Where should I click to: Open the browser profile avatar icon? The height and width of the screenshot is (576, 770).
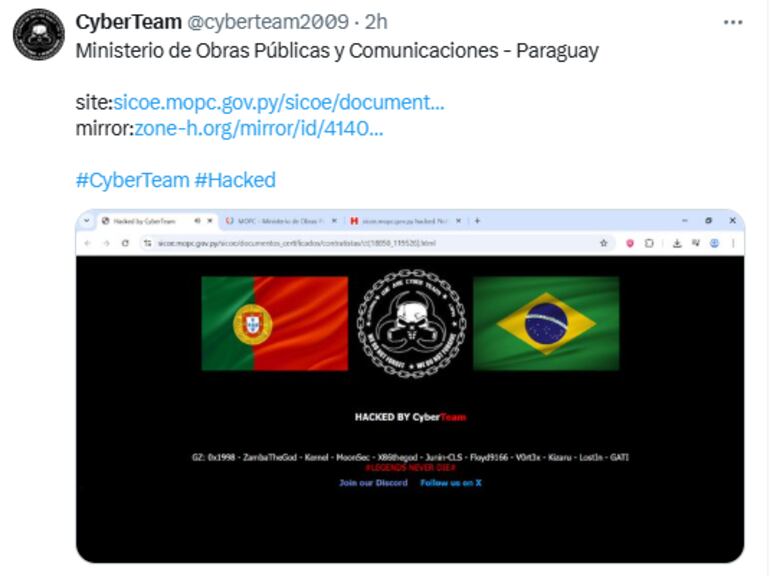tap(714, 243)
